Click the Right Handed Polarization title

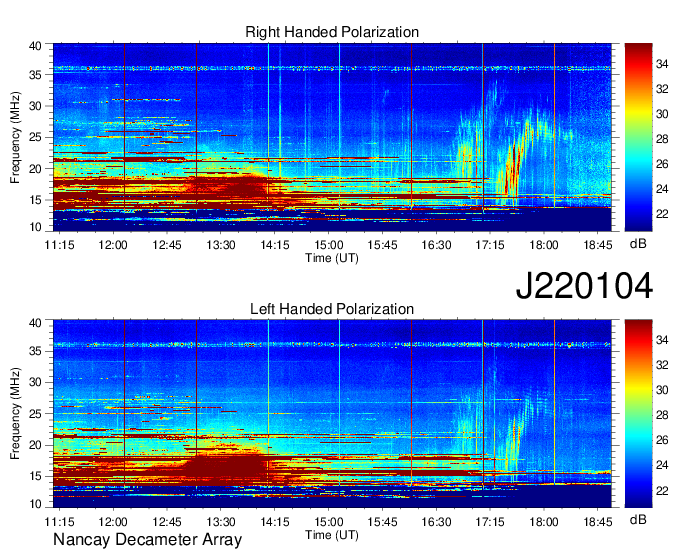click(332, 32)
